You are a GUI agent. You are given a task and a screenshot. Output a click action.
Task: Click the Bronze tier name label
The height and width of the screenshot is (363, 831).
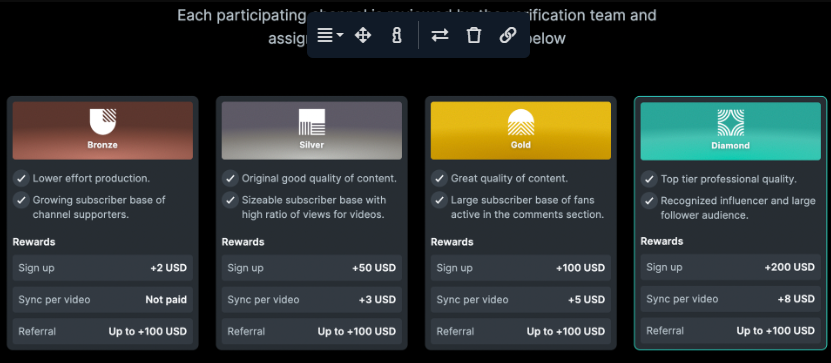(x=103, y=145)
